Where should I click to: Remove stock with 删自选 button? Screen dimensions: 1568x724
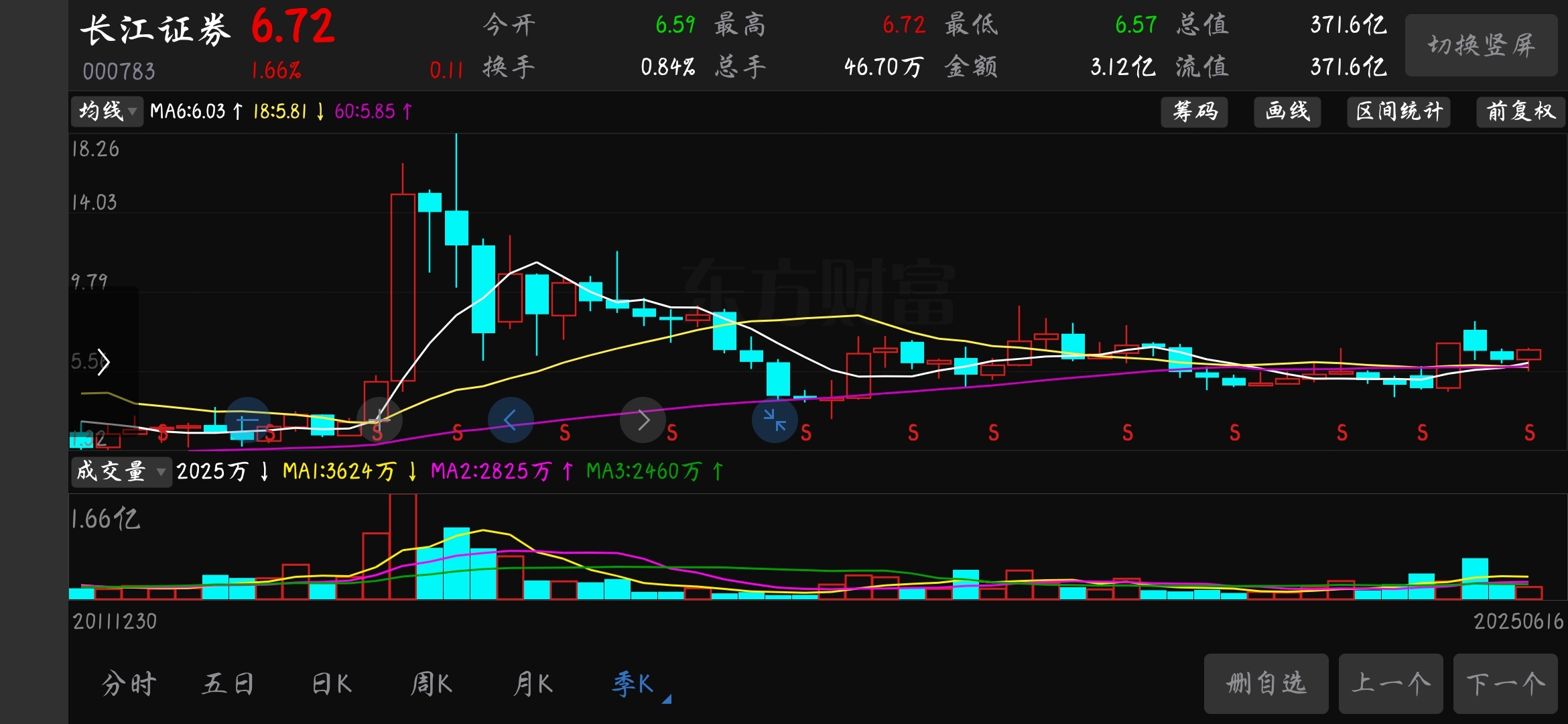coord(1266,684)
